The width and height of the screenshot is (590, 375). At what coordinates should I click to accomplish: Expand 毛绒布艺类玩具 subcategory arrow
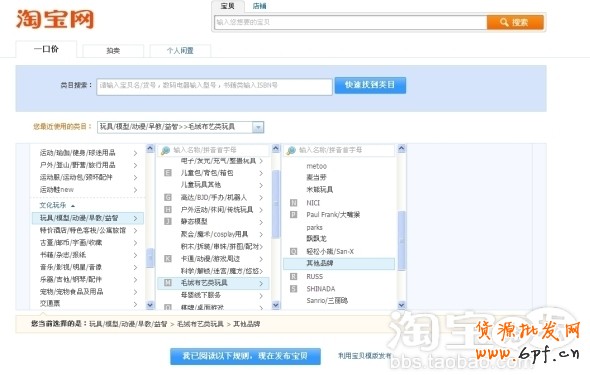(x=261, y=284)
